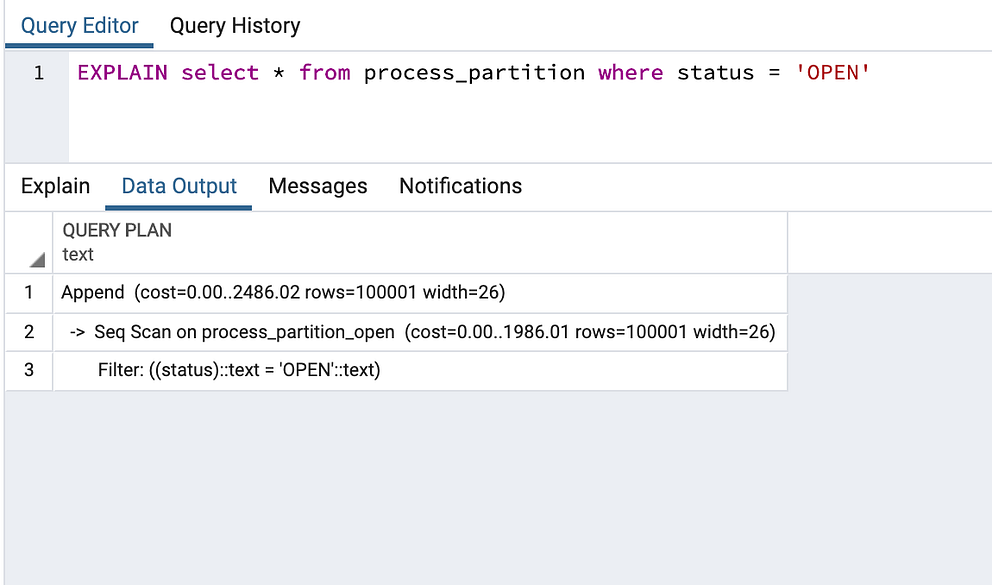Click the where keyword in the SQL statement
The width and height of the screenshot is (992, 585).
[630, 72]
